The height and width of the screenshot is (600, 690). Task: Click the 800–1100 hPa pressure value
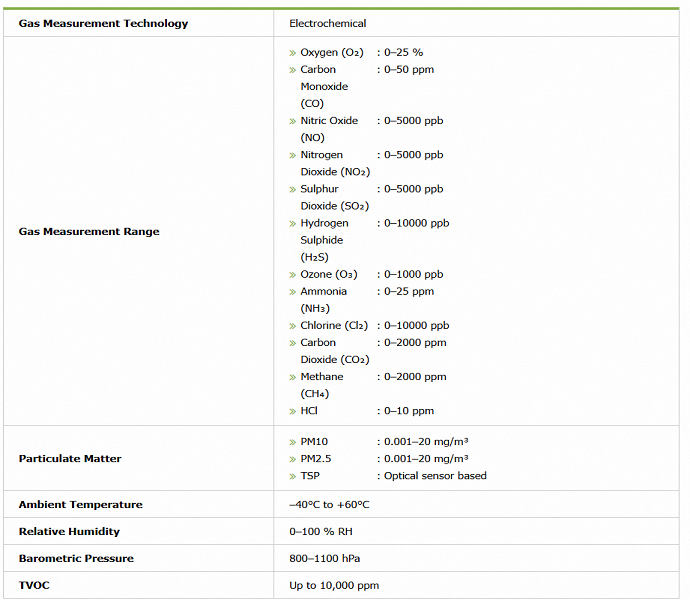click(x=325, y=559)
